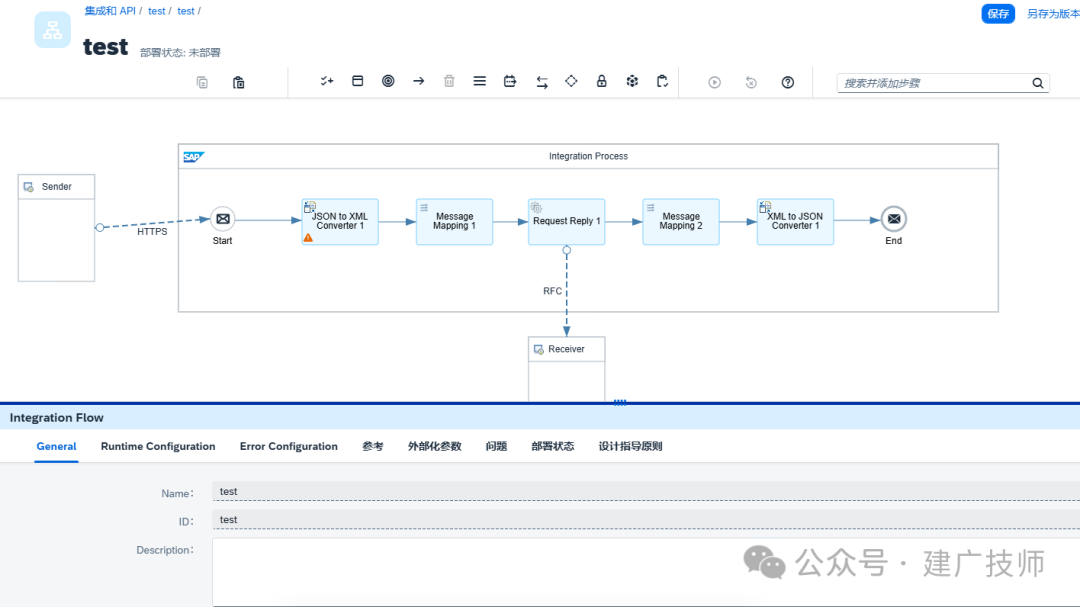Open the three-line mapping menu icon

[479, 81]
